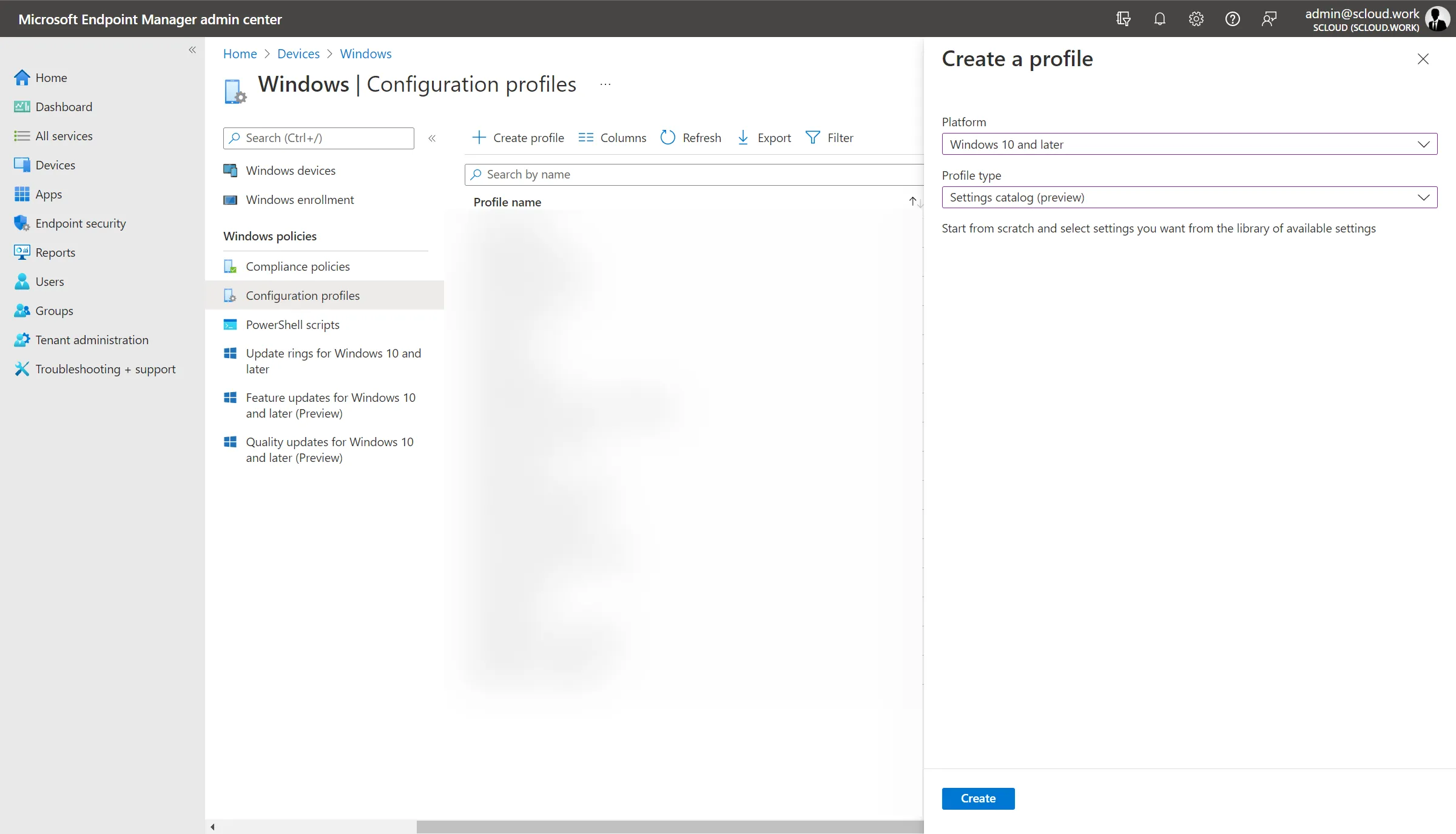Open the help question mark icon
1456x834 pixels.
click(x=1232, y=19)
